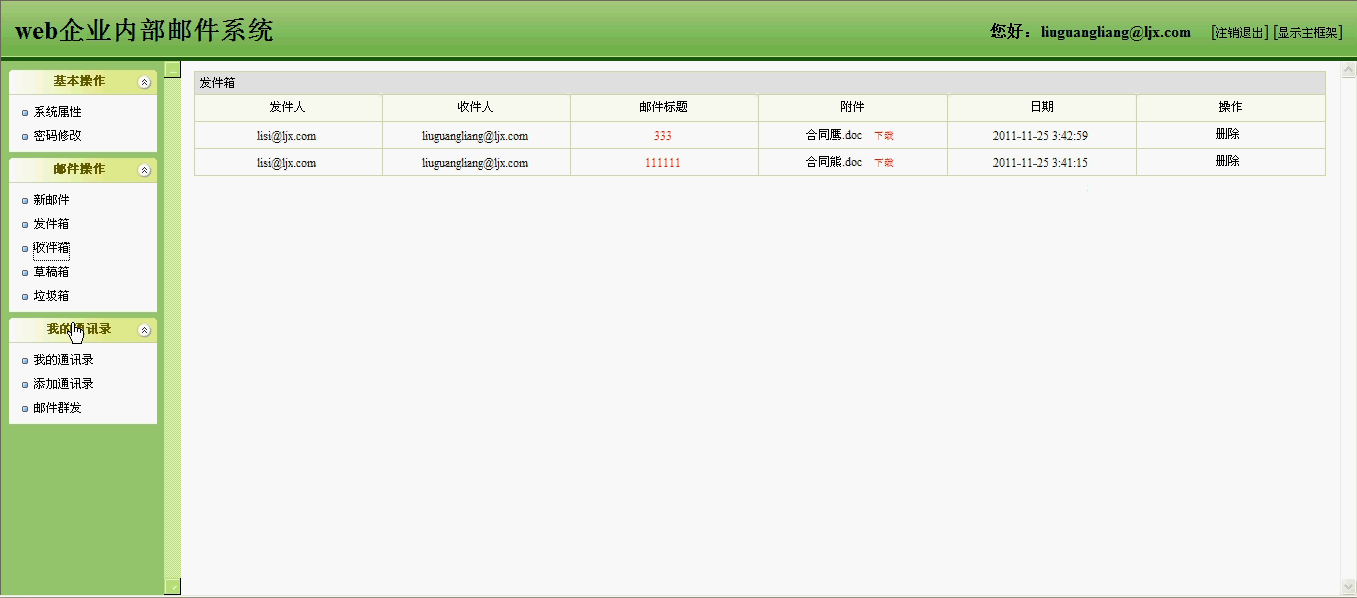Open the 收件箱 folder
This screenshot has width=1357, height=598.
tap(51, 248)
